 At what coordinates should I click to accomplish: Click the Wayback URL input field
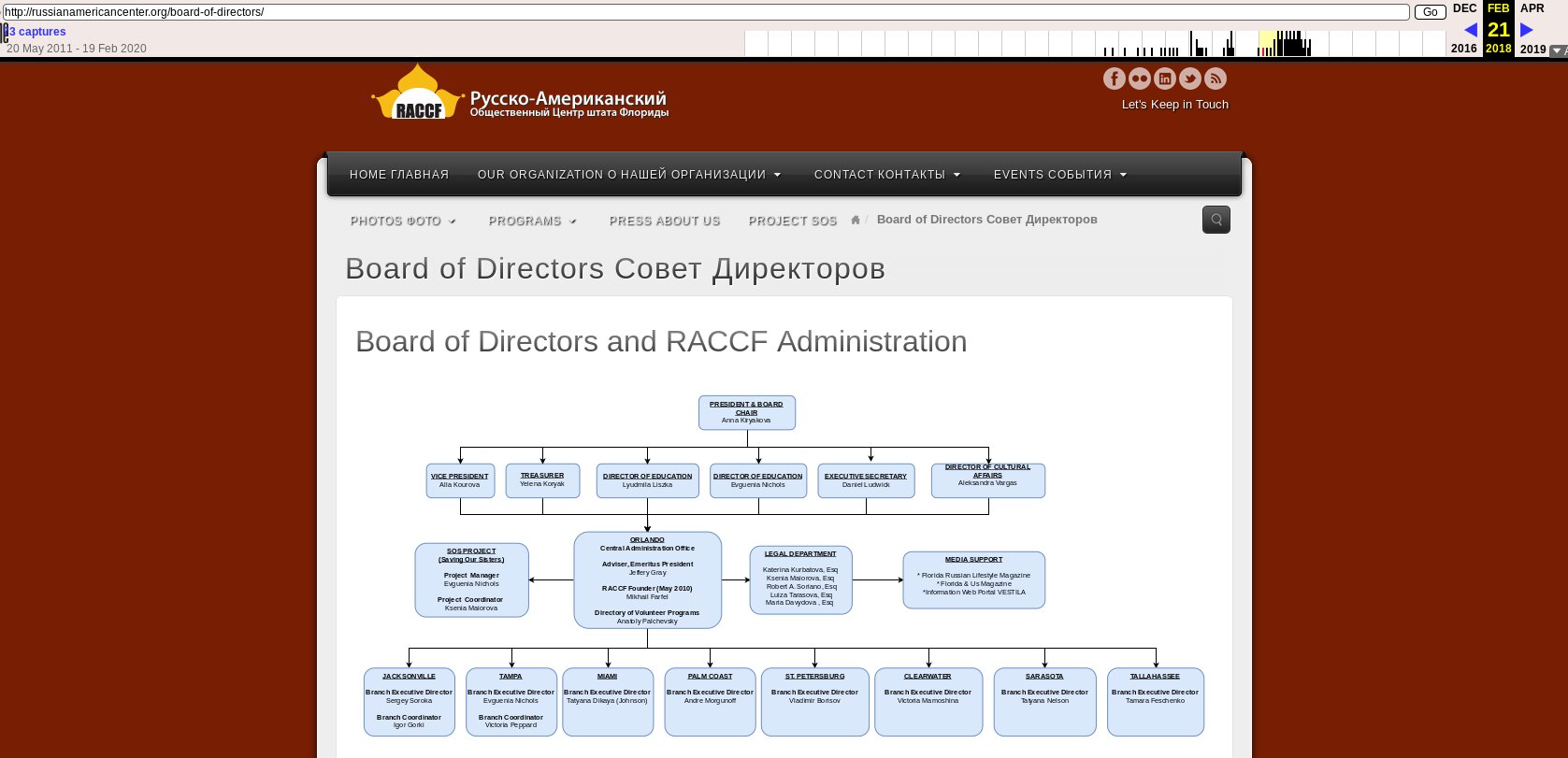[706, 12]
